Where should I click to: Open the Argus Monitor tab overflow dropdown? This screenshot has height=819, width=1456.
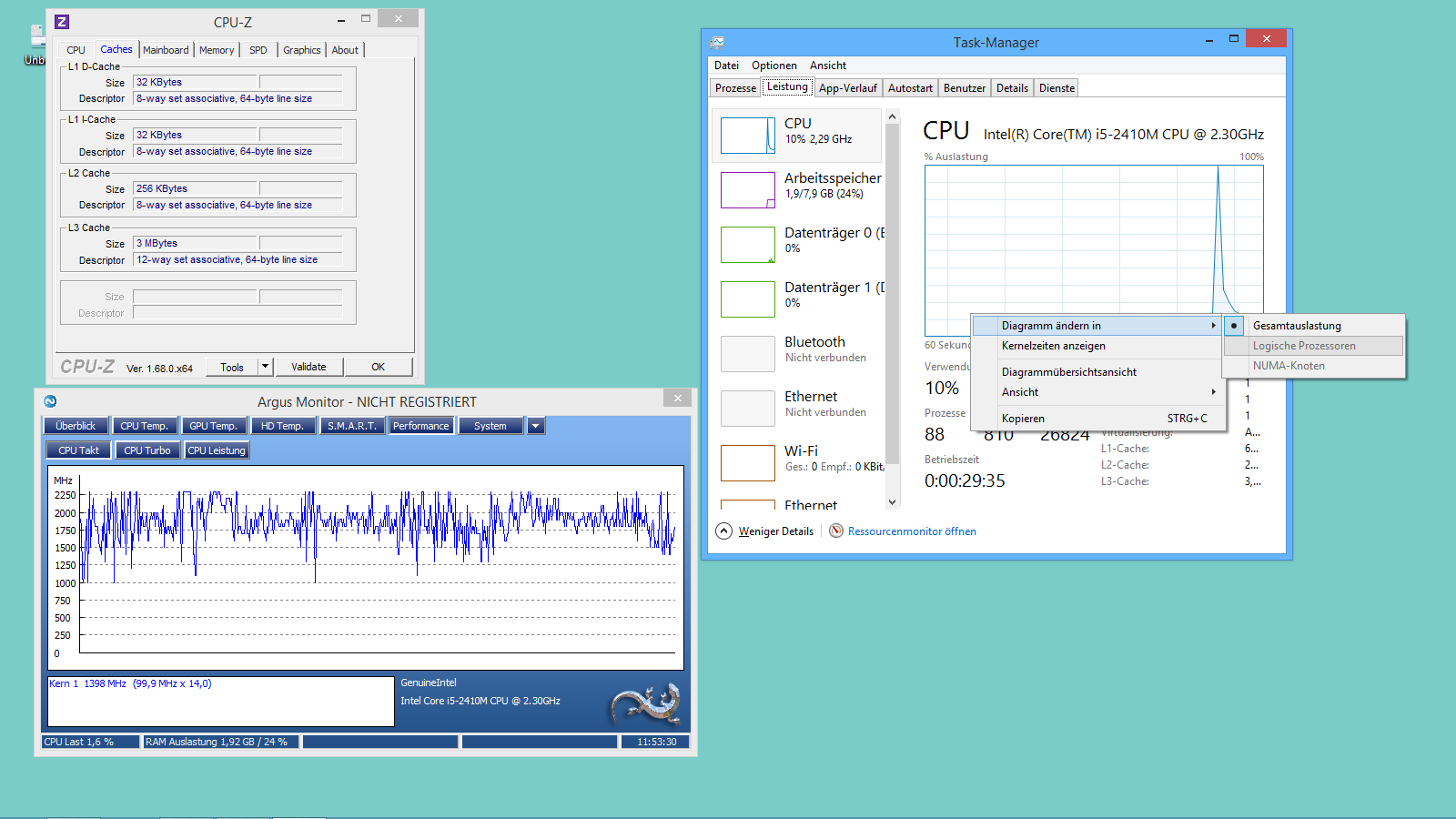[536, 426]
